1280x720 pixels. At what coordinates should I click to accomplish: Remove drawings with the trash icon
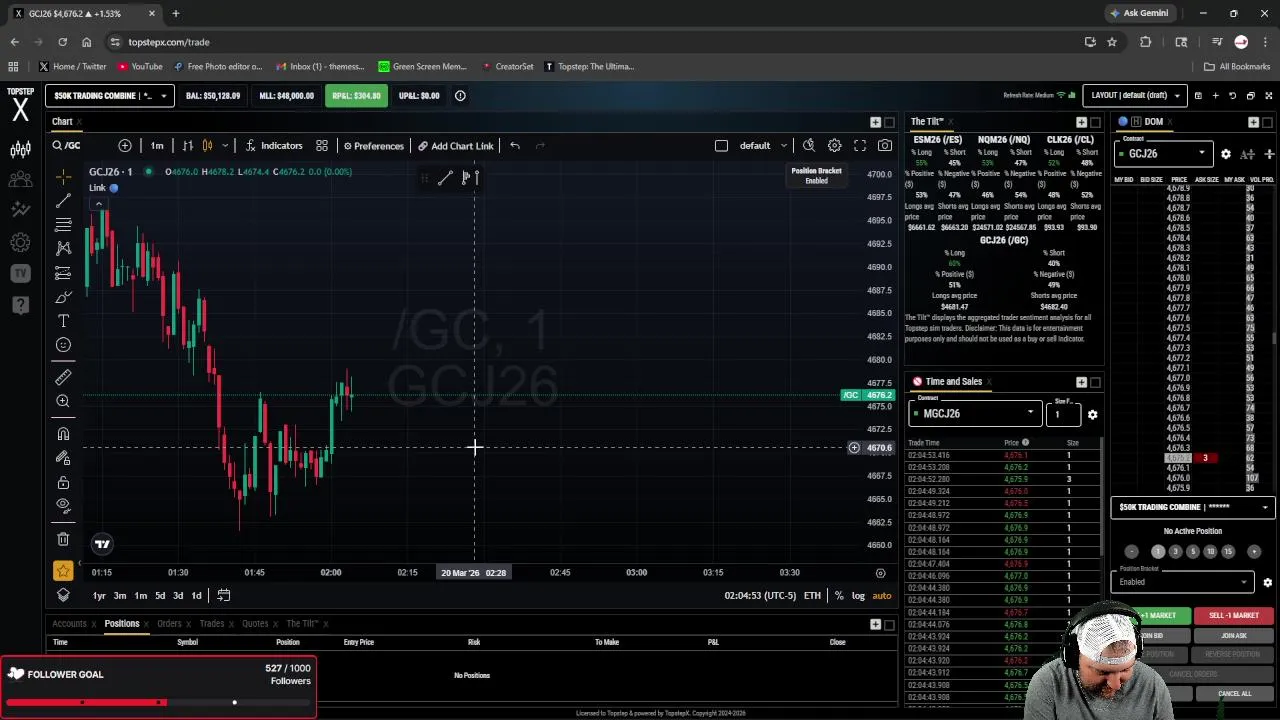coord(63,539)
